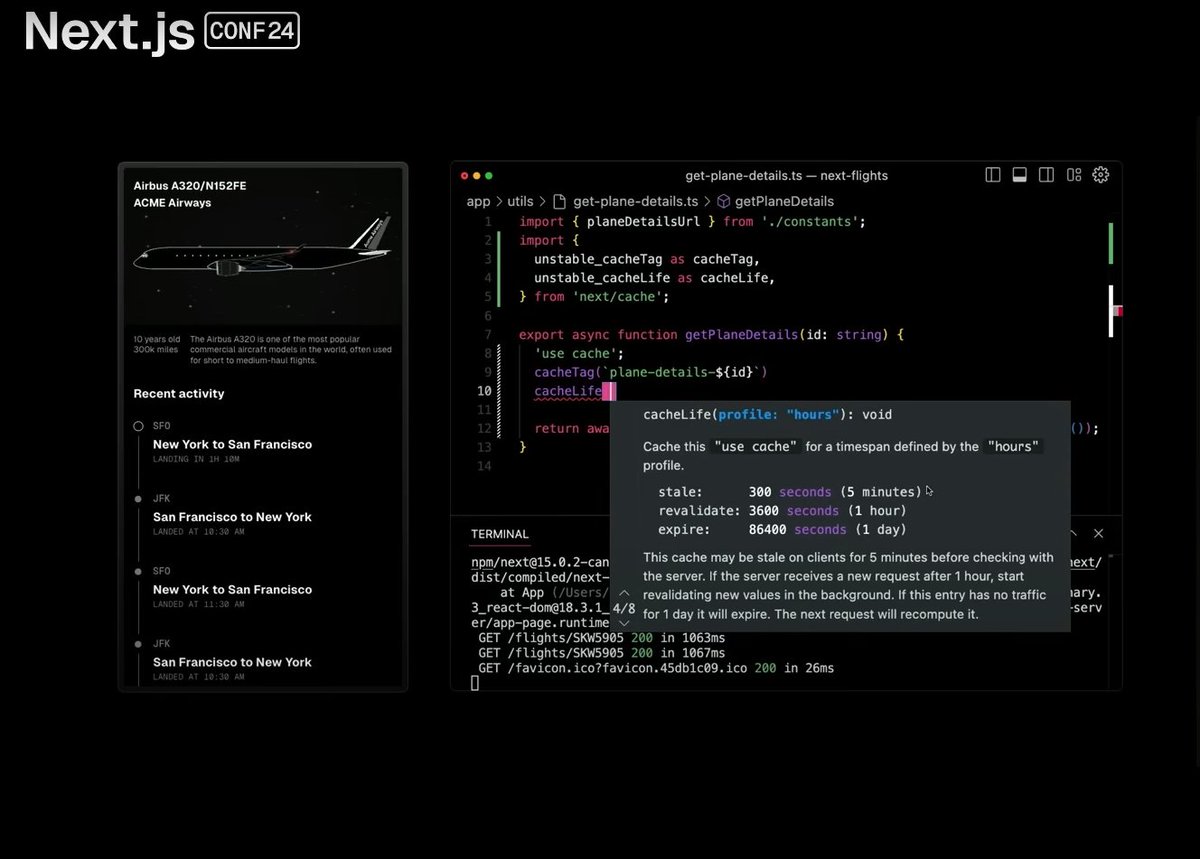Toggle the secondary sidebar visibility
Screen dimensions: 1200x859
click(1046, 174)
